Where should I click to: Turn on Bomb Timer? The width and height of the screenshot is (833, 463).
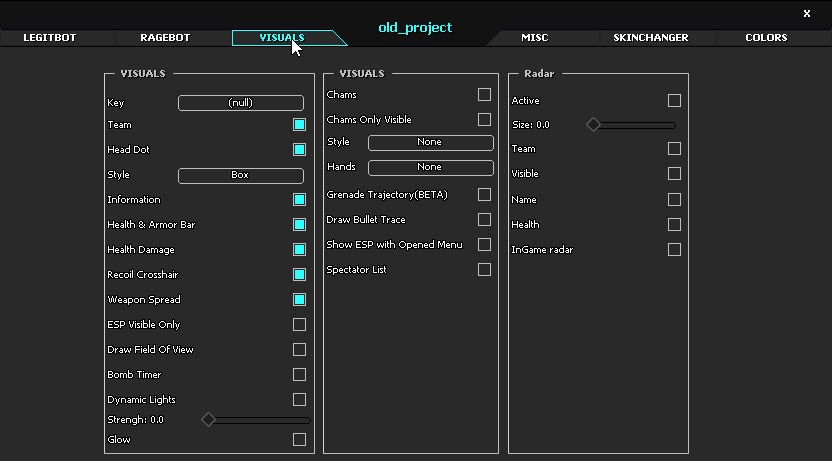pyautogui.click(x=299, y=375)
